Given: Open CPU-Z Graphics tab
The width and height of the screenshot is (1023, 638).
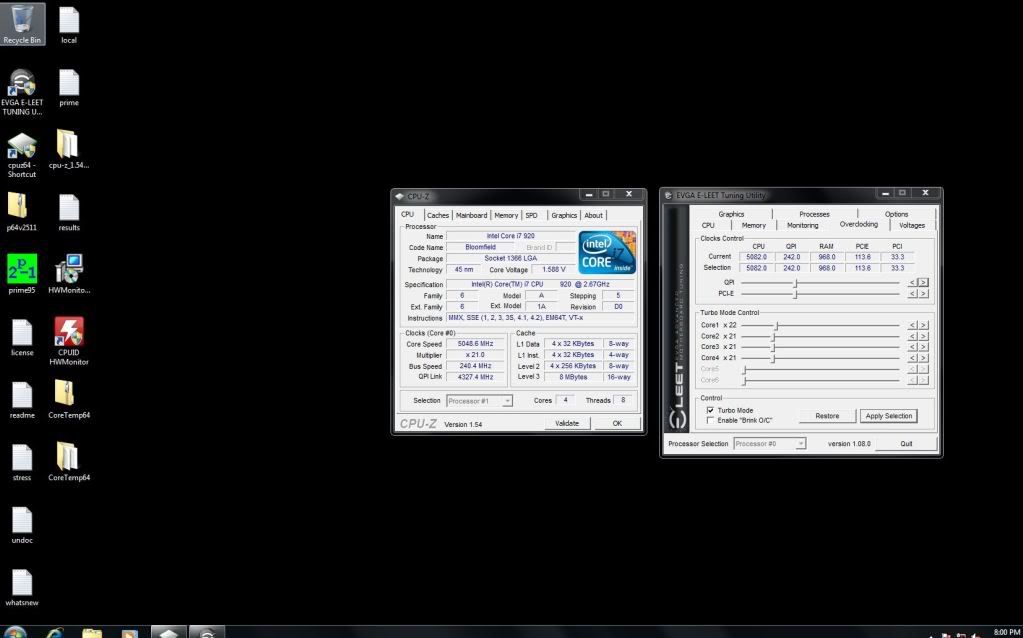Looking at the screenshot, I should coord(564,215).
